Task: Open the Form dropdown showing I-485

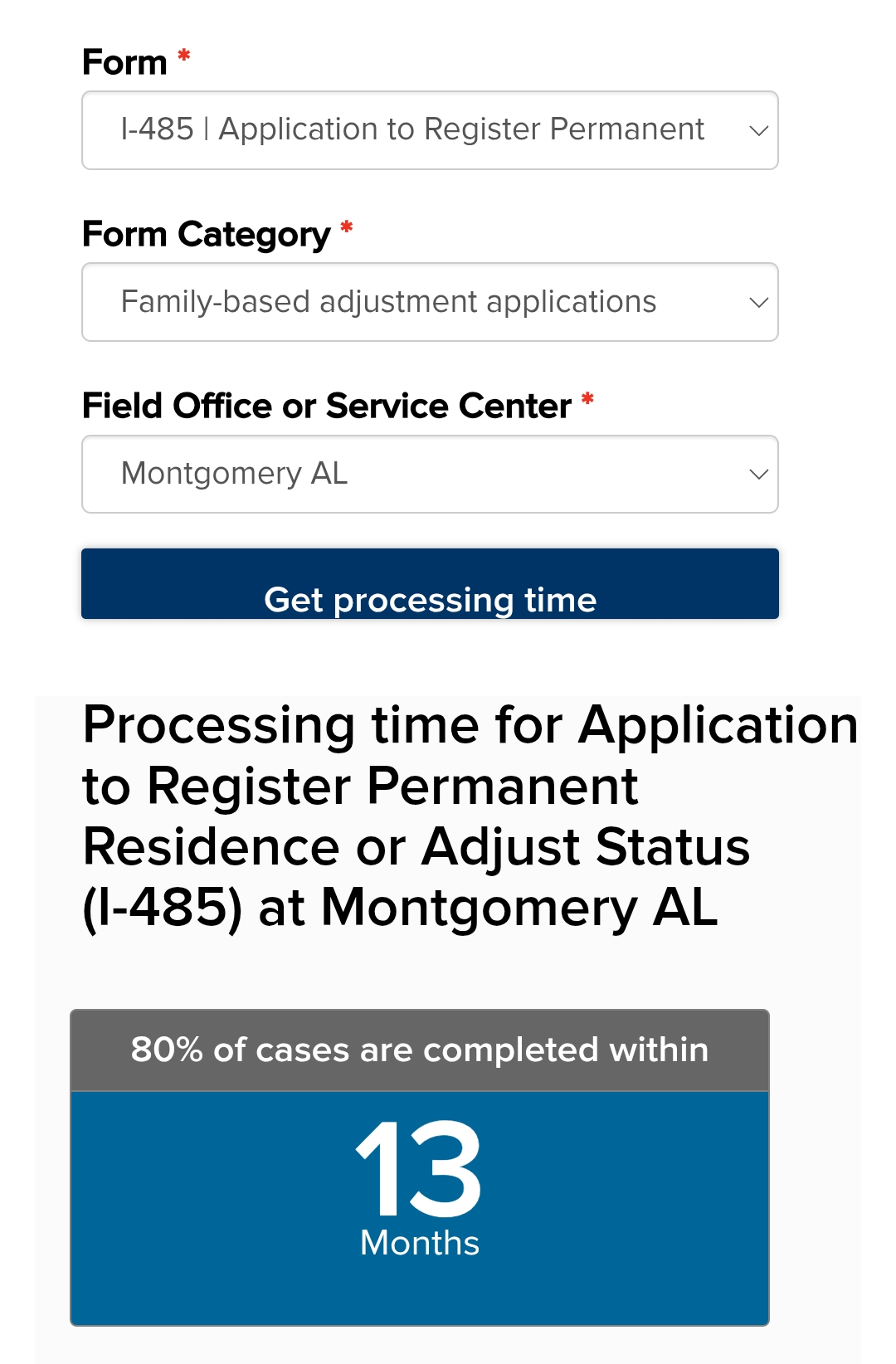Action: pos(430,130)
